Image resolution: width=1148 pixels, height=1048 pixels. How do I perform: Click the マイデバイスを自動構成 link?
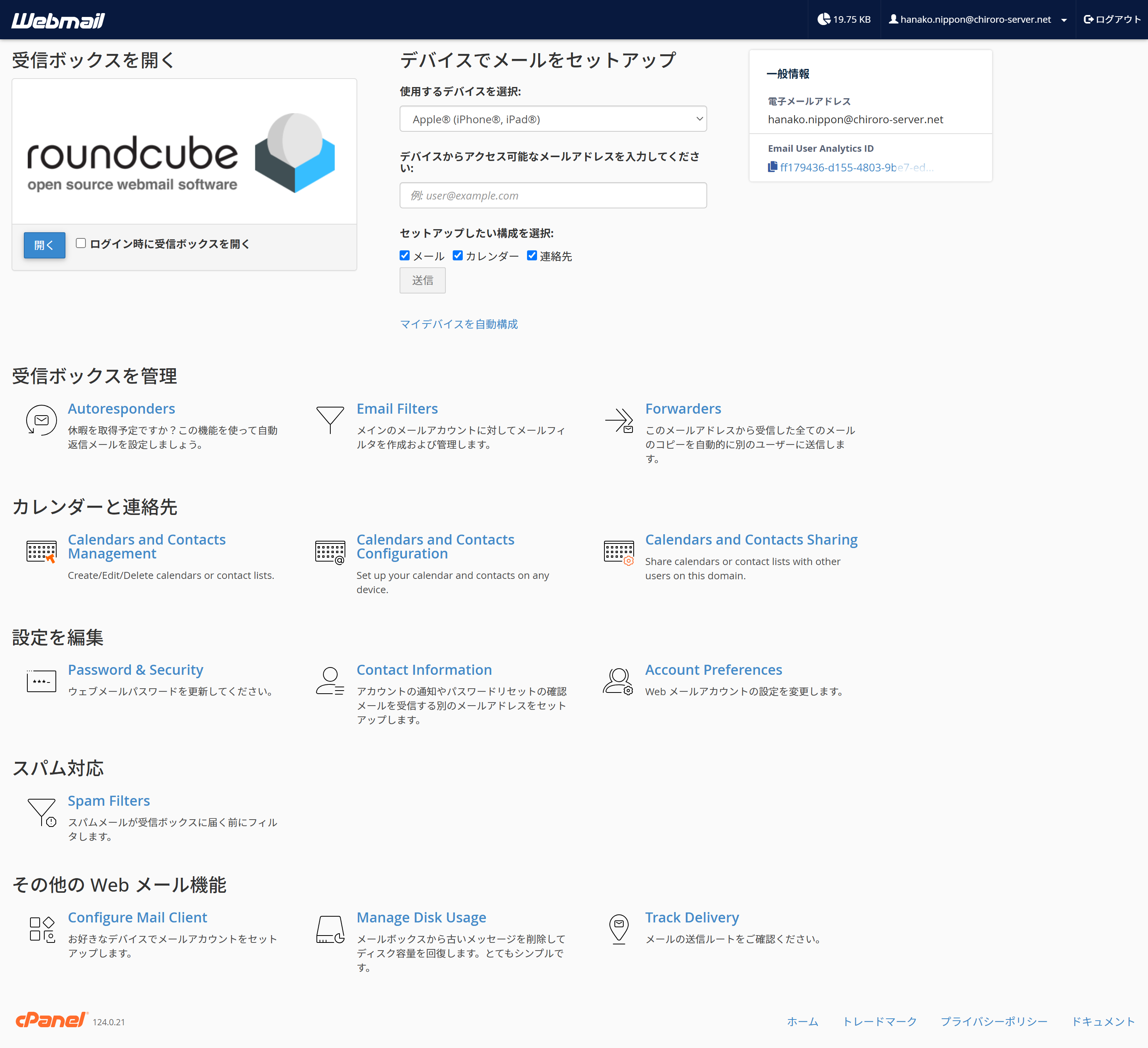459,324
